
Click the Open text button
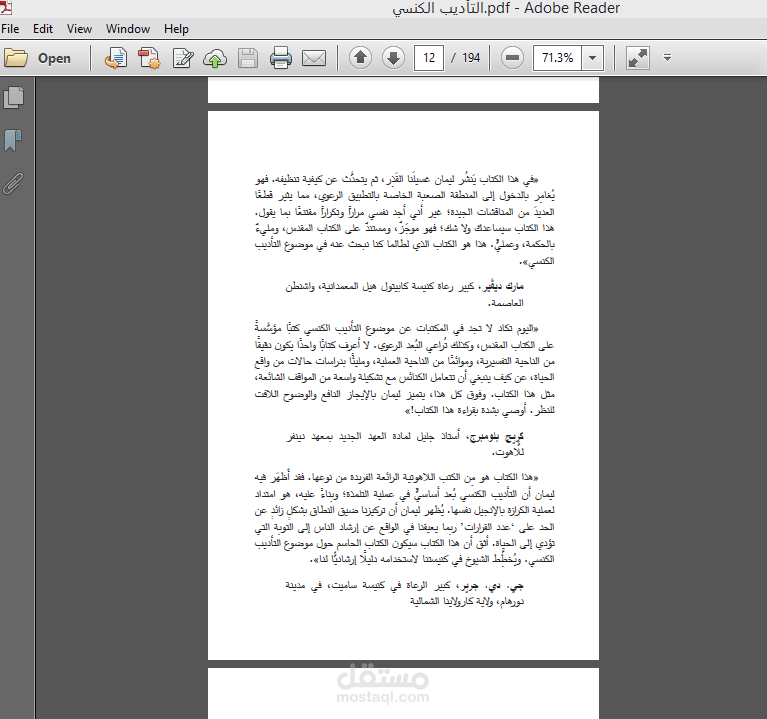[54, 58]
